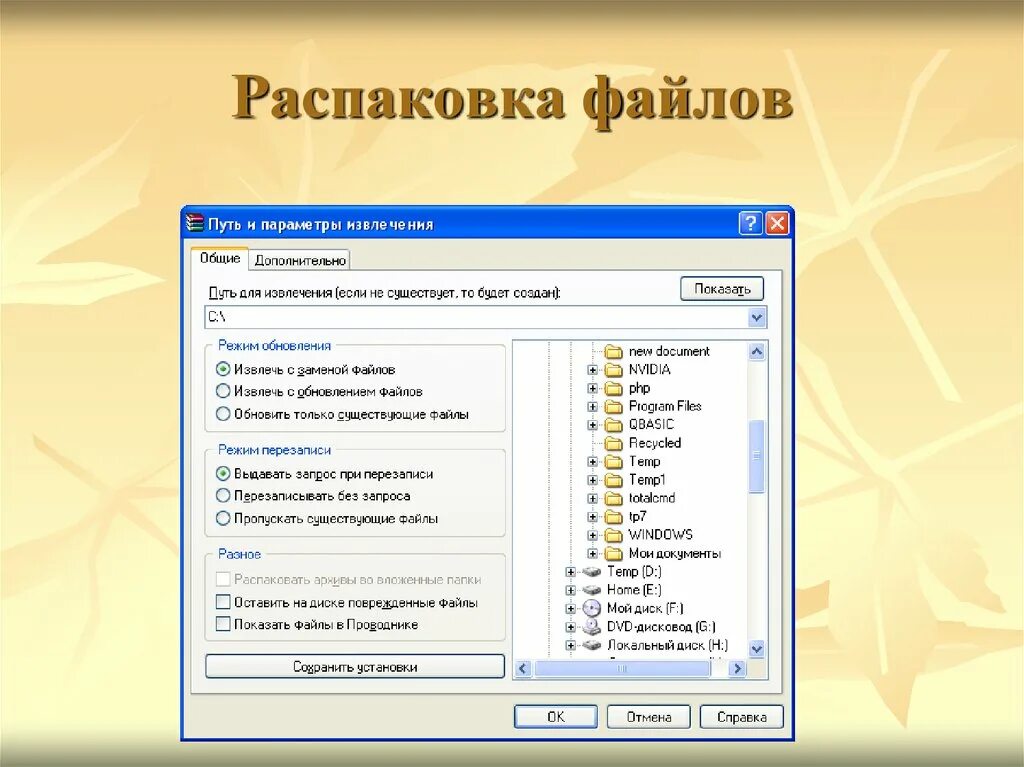Viewport: 1024px width, 767px height.
Task: Expand the Temp folder node
Action: tap(592, 462)
